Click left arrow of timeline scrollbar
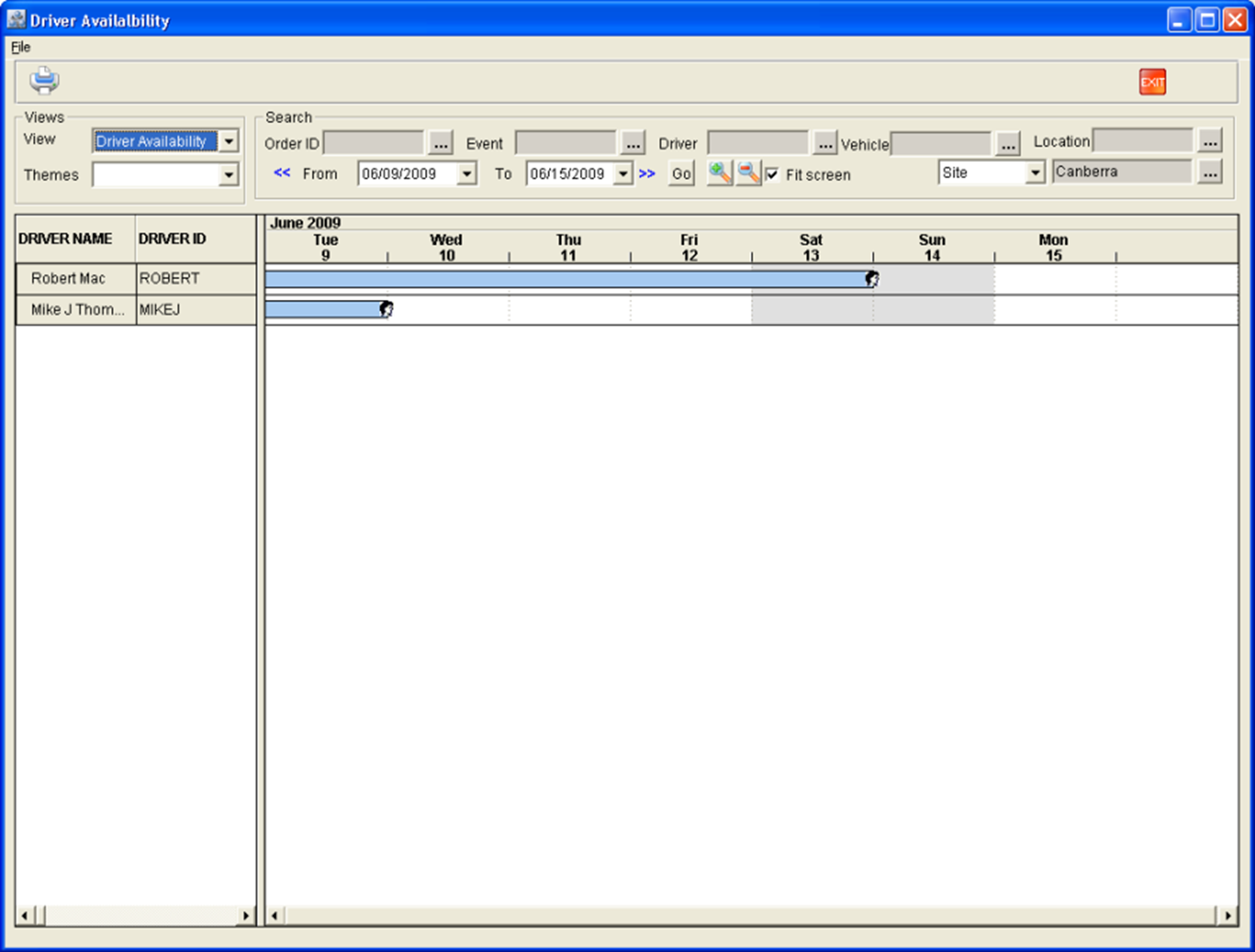The image size is (1255, 952). point(275,916)
